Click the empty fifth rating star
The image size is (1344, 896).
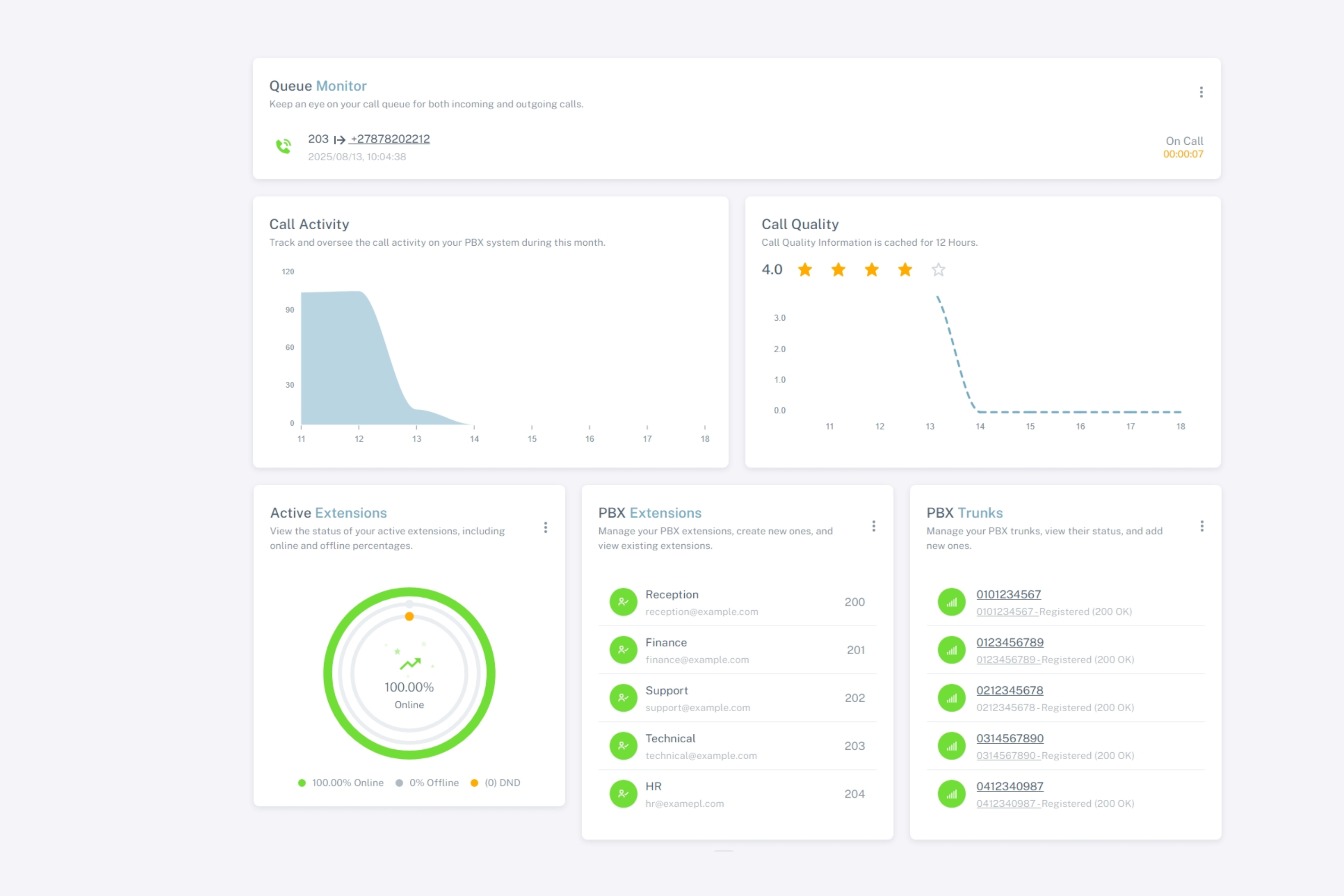point(938,269)
